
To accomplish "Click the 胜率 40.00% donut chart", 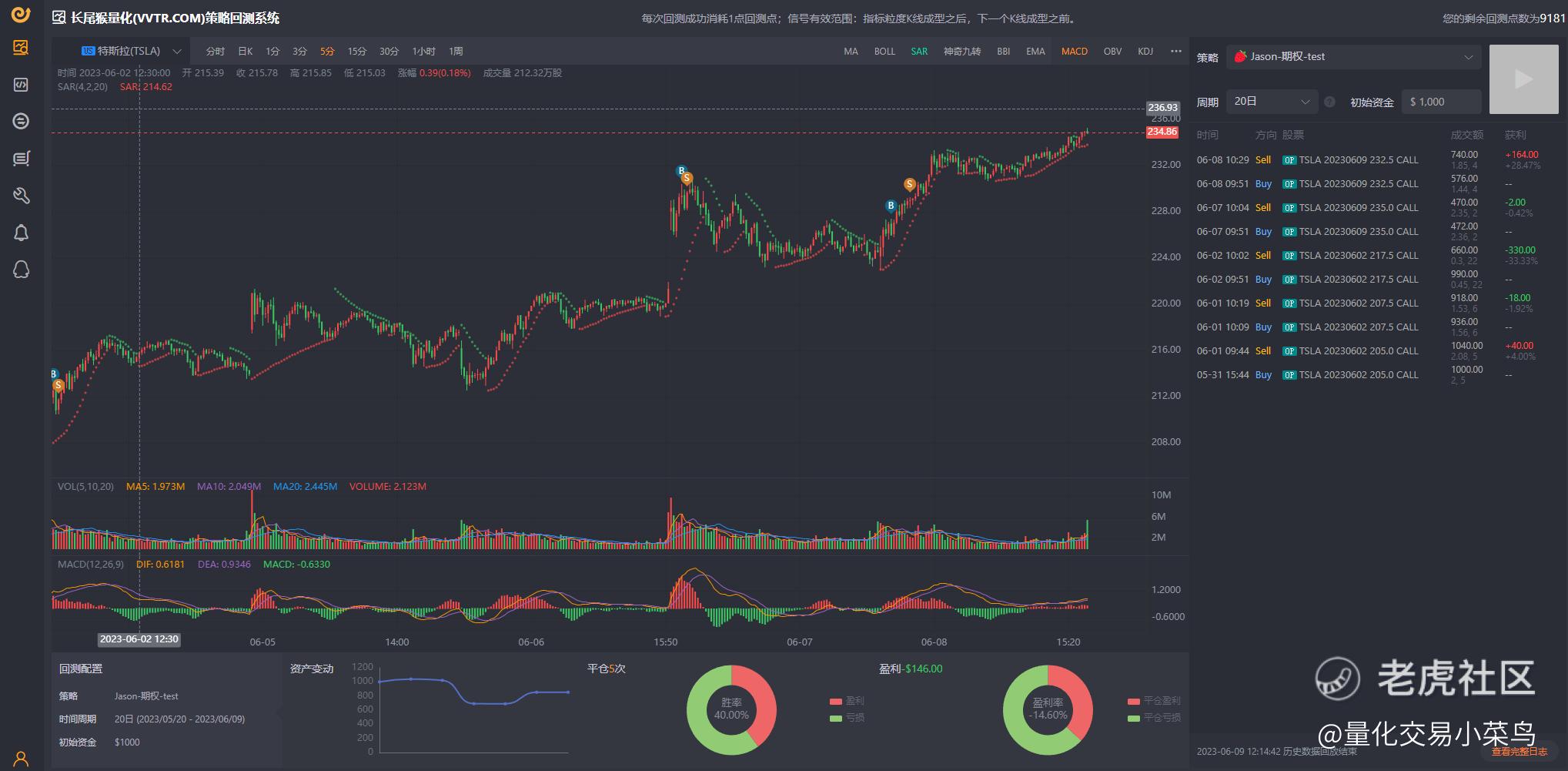I will (731, 709).
